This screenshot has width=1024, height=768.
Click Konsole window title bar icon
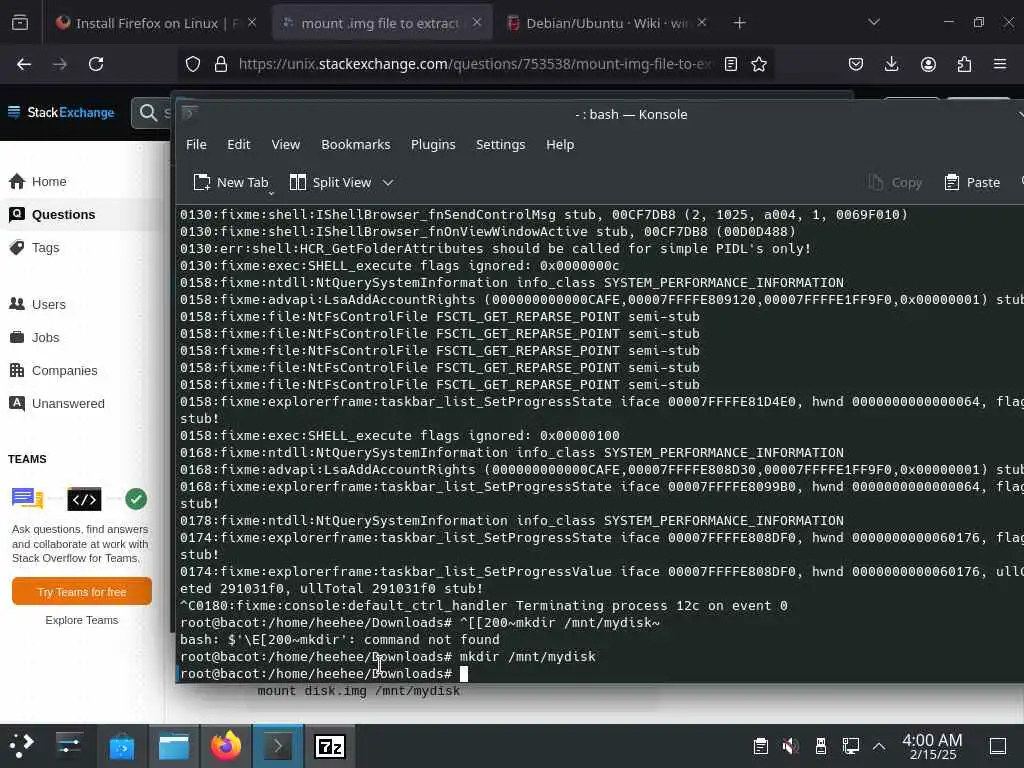point(189,113)
